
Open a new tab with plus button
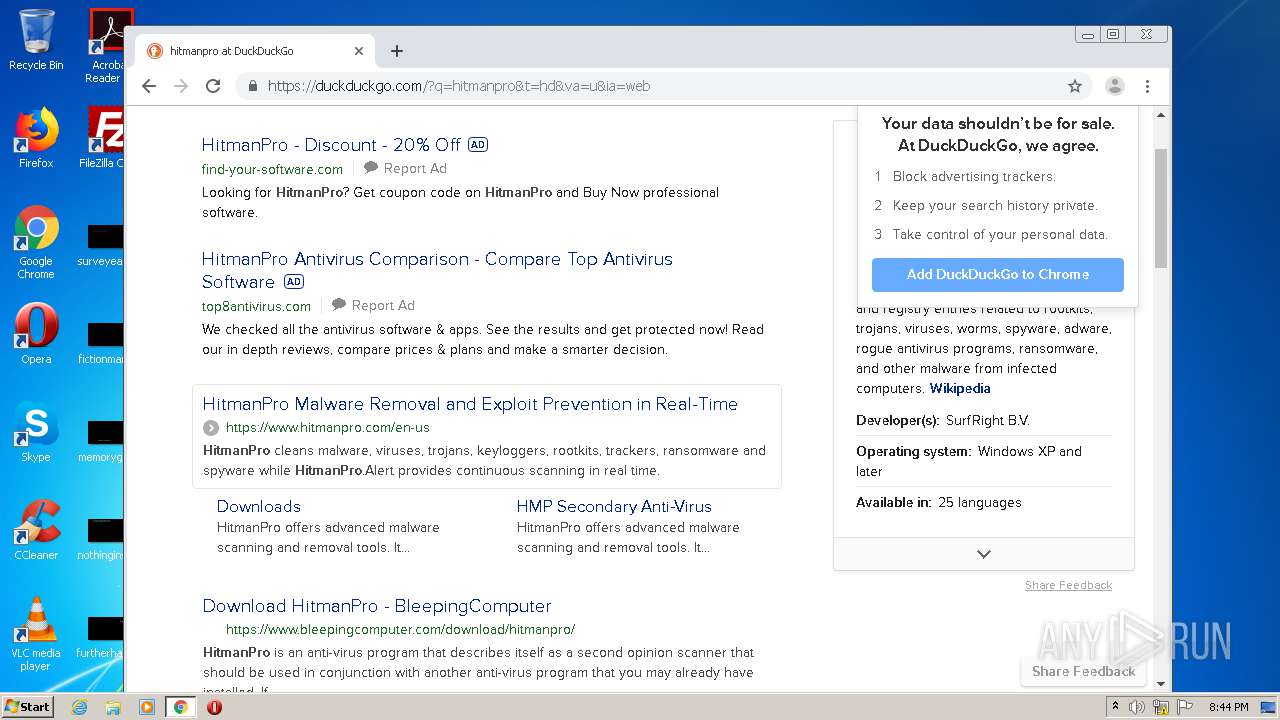pos(397,51)
